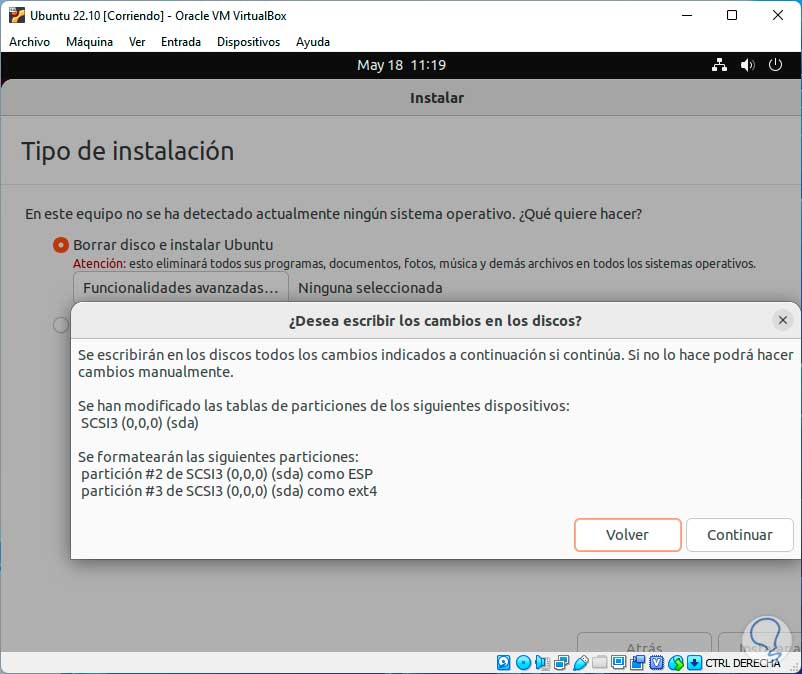
Task: Click the CPU virtualization status icon
Action: (x=656, y=663)
